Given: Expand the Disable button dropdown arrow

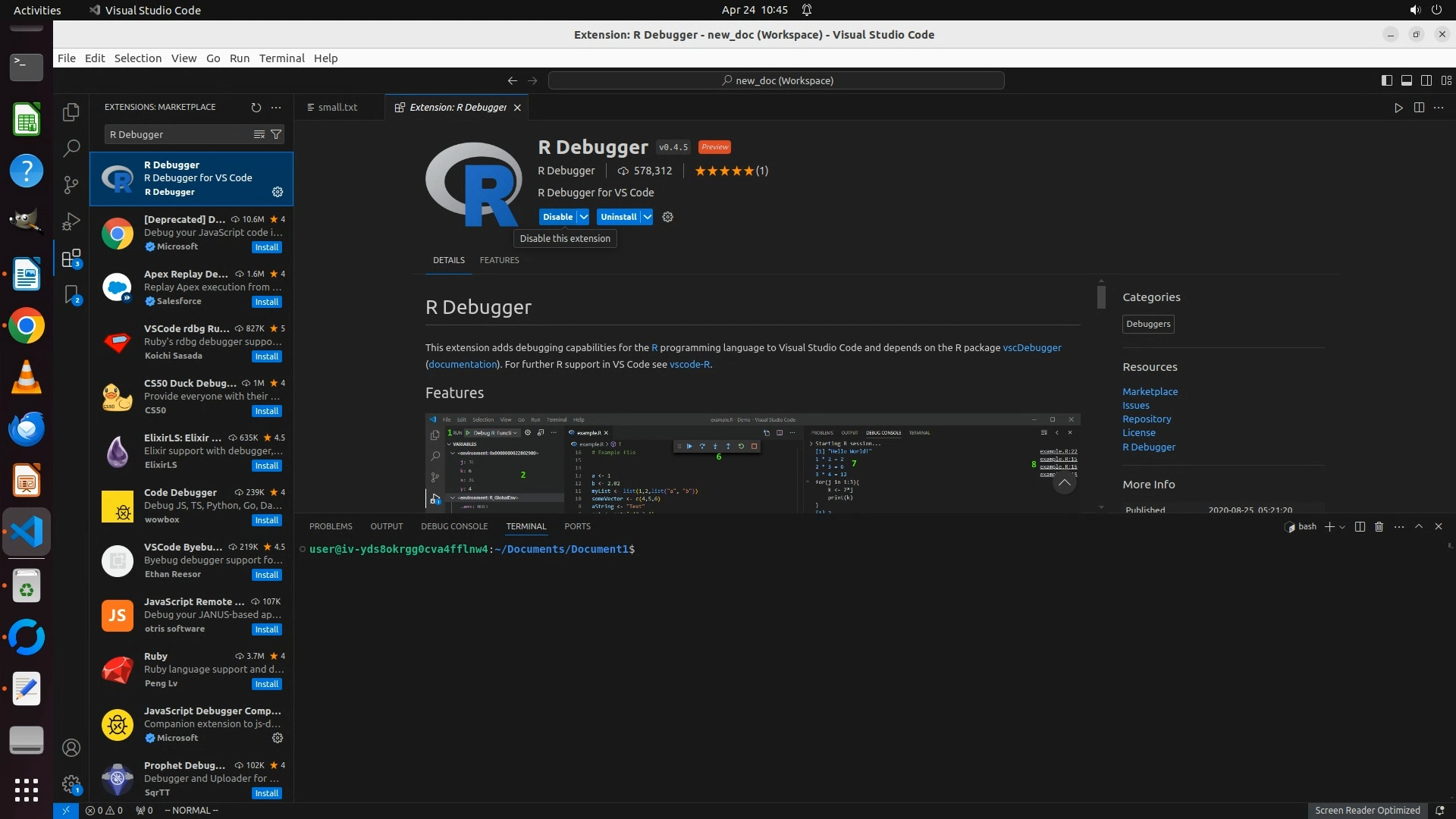Looking at the screenshot, I should point(584,217).
